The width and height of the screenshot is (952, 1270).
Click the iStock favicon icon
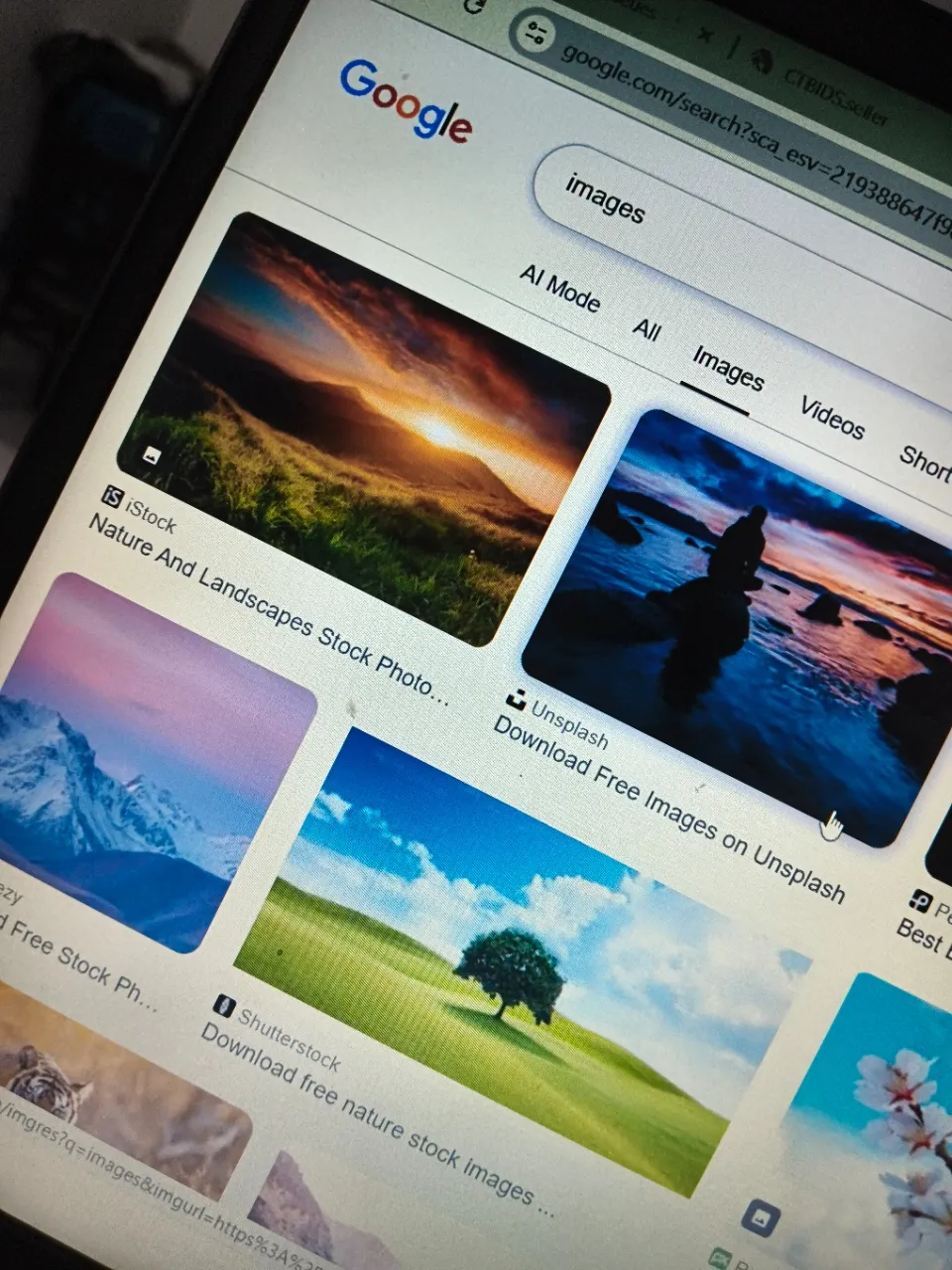113,496
